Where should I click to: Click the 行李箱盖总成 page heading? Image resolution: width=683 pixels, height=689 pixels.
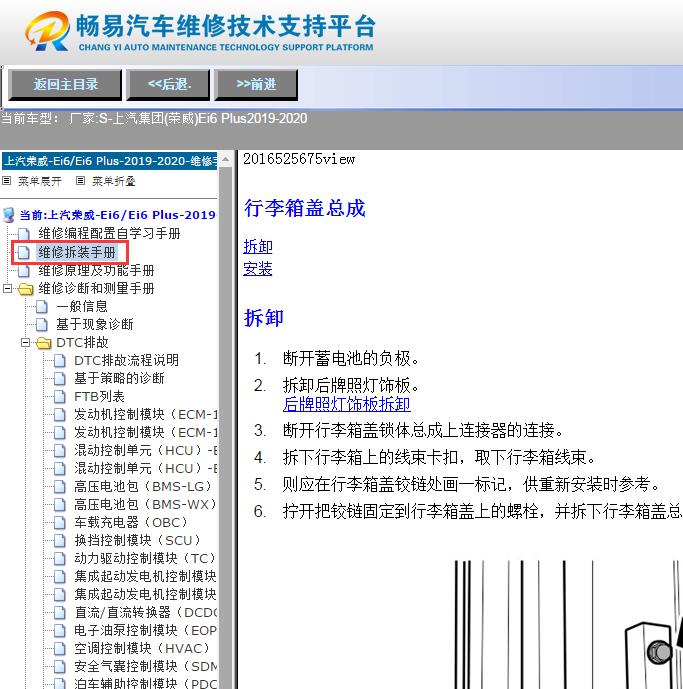pyautogui.click(x=305, y=208)
